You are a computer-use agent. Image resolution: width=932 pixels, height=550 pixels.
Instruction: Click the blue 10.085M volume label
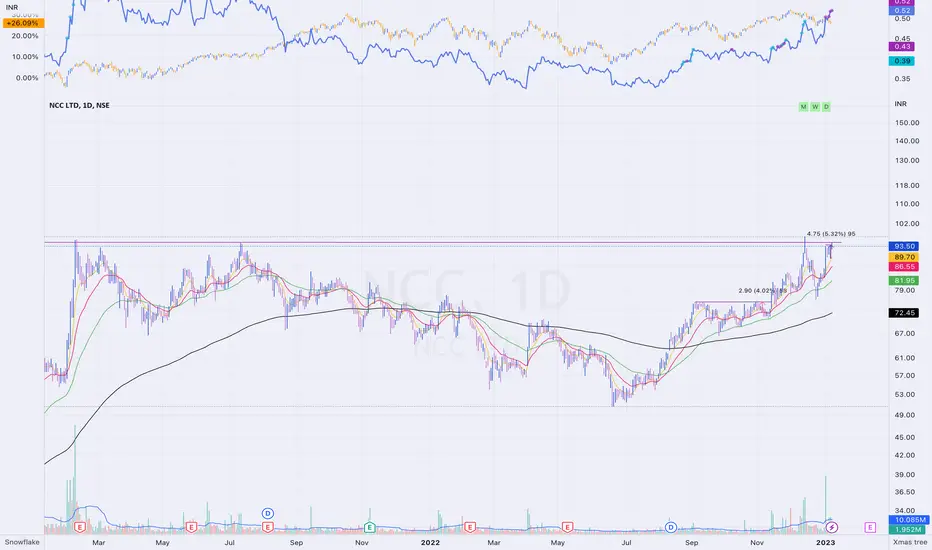907,520
